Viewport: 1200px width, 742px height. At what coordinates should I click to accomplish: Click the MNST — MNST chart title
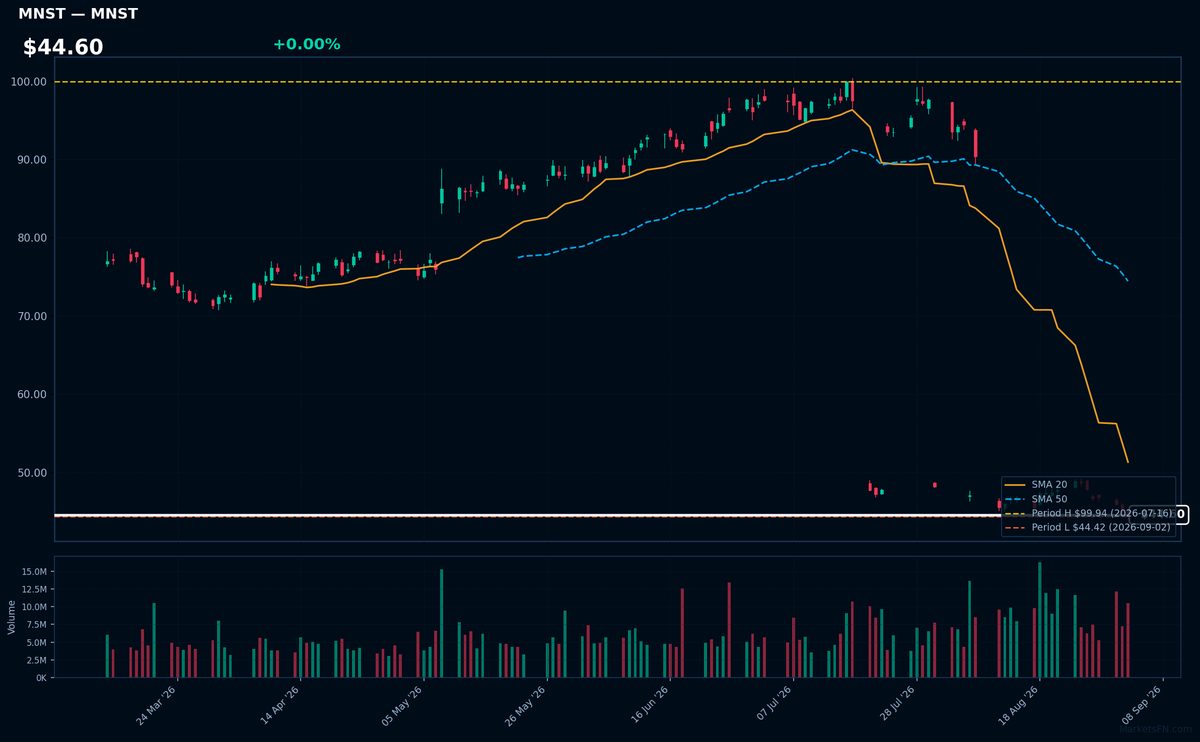(78, 14)
